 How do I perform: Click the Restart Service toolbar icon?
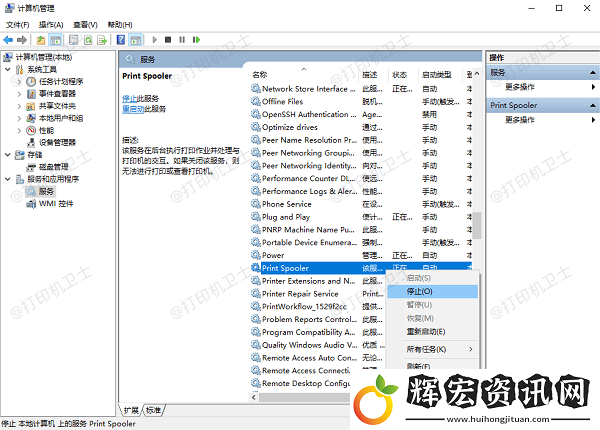[196, 40]
